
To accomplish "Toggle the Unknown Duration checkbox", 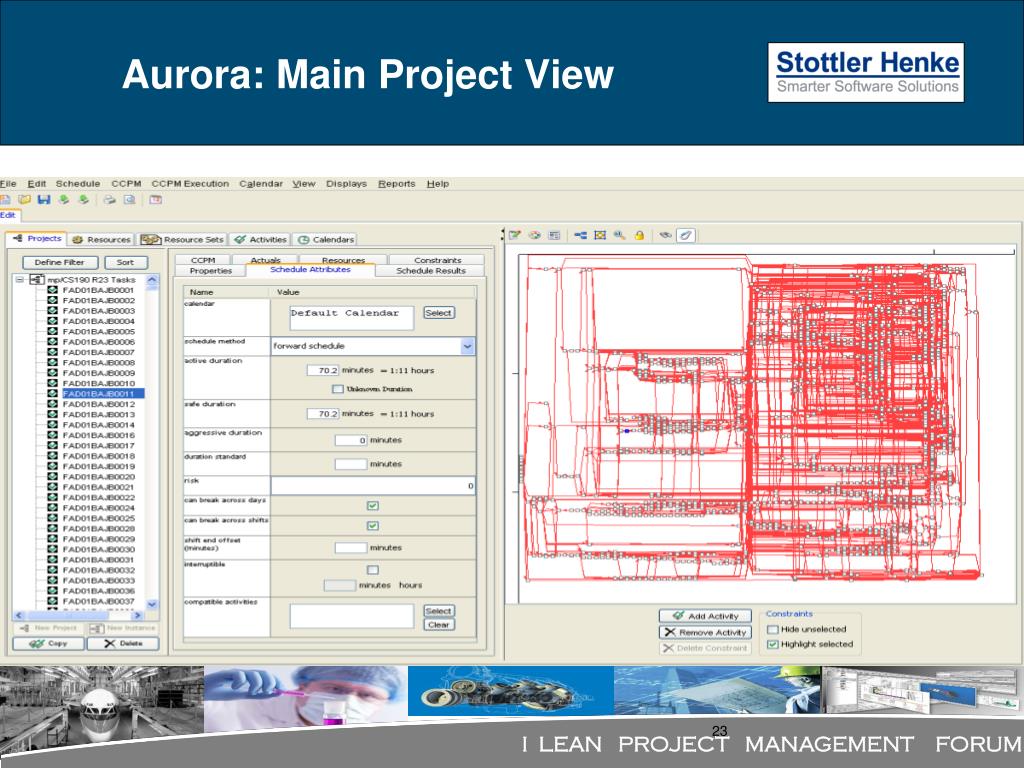I will [338, 389].
